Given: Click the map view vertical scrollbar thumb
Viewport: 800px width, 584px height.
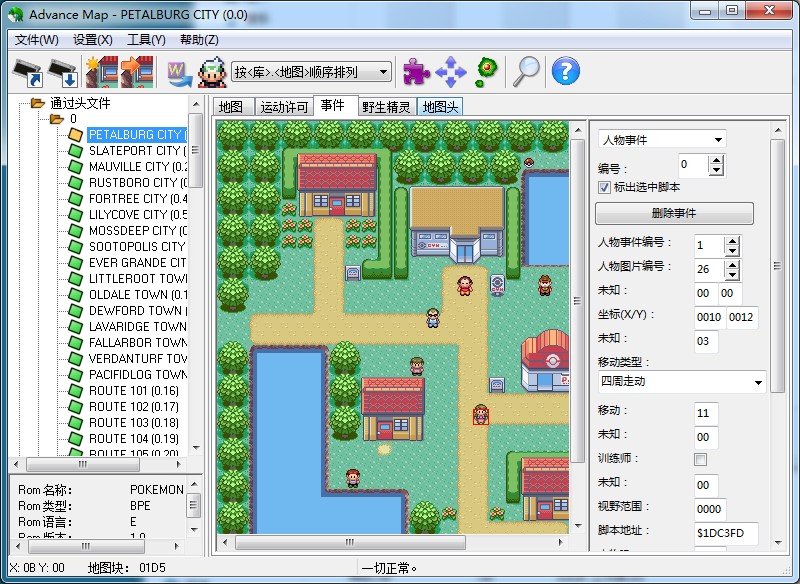Looking at the screenshot, I should (578, 300).
